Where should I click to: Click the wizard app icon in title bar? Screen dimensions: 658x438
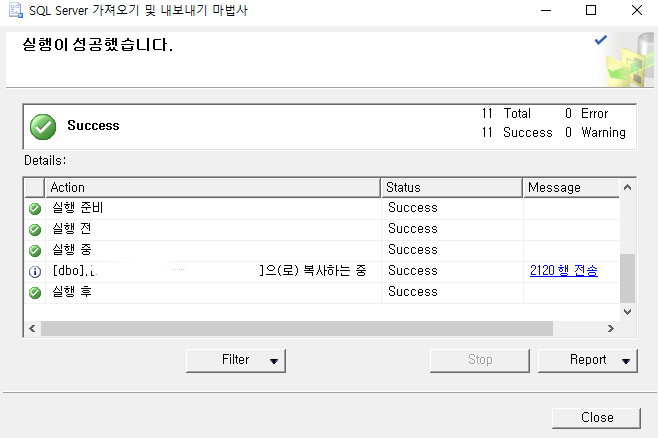point(16,10)
